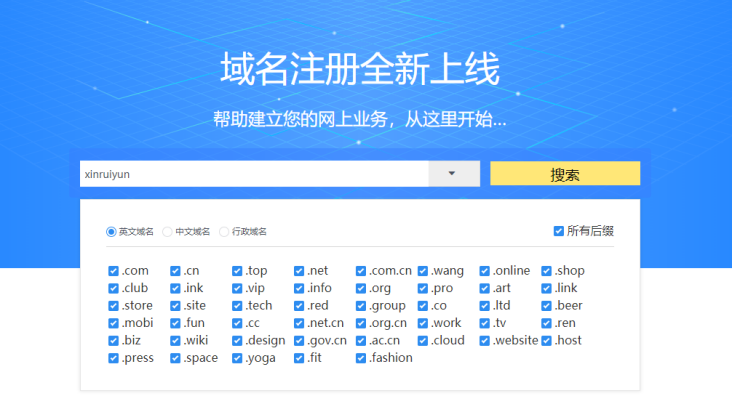
Task: Uncheck the .art checkbox
Action: (485, 288)
